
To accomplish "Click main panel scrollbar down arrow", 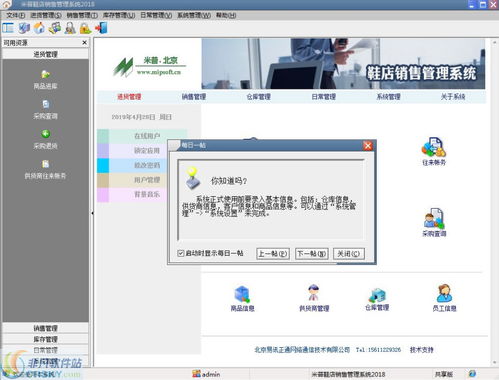I will click(494, 362).
